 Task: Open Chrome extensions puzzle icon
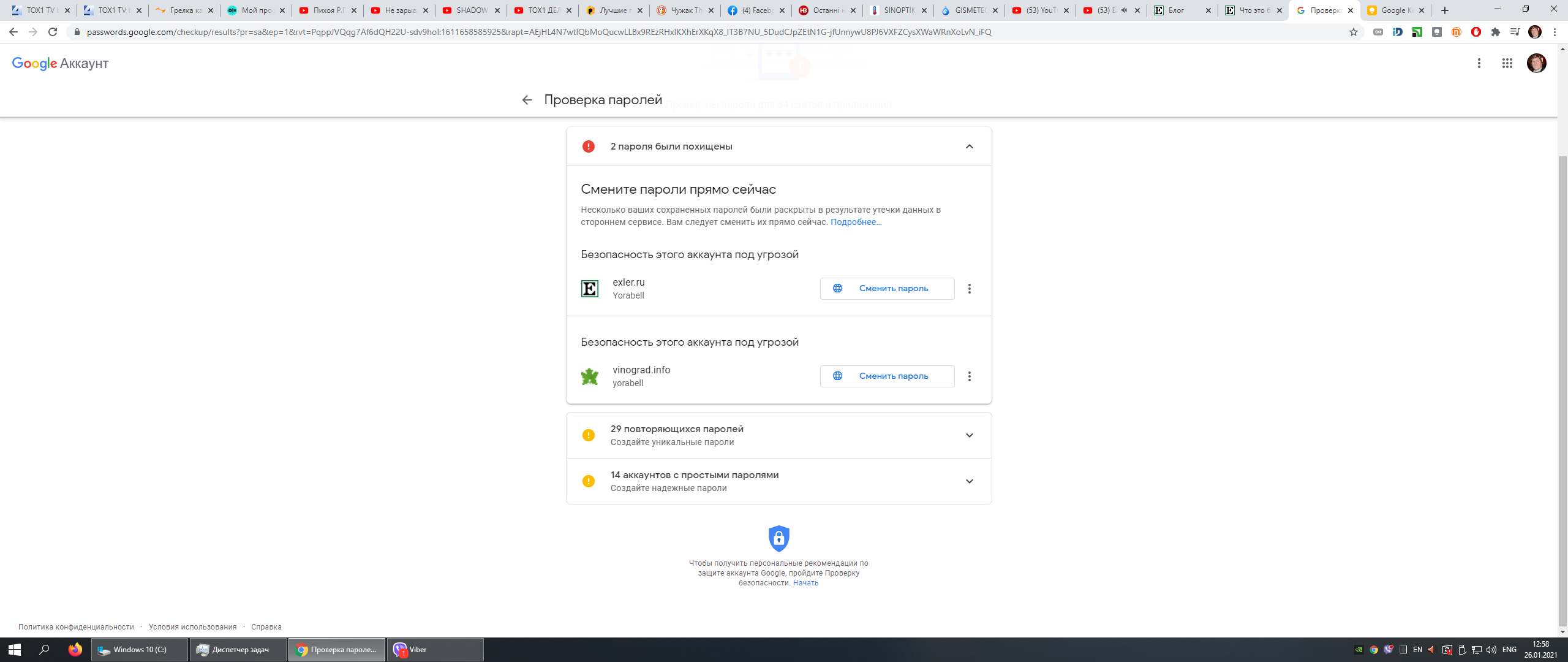coord(1495,32)
